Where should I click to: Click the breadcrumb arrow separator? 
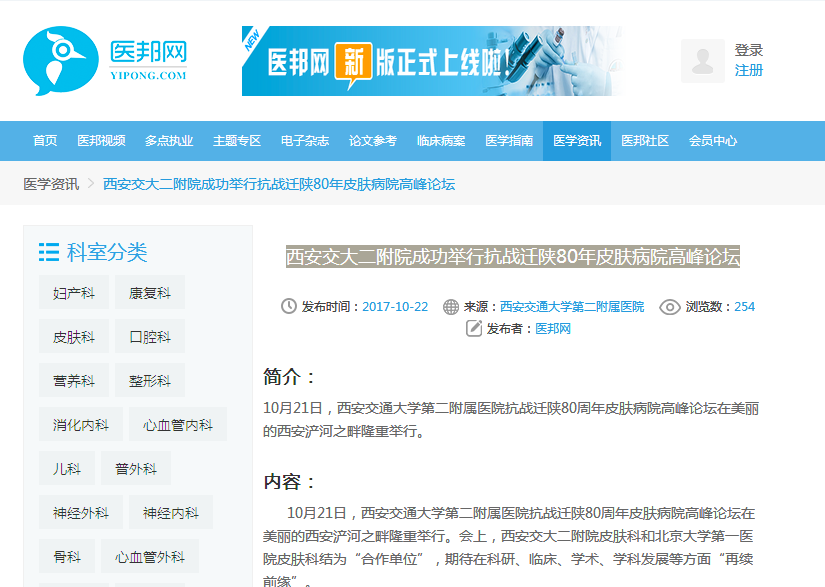tap(91, 184)
